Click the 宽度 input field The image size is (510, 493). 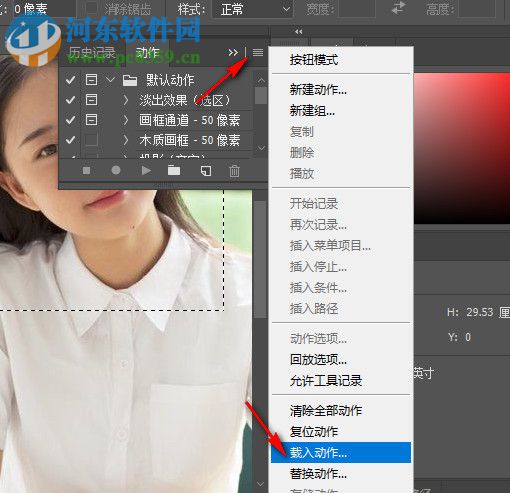click(356, 8)
